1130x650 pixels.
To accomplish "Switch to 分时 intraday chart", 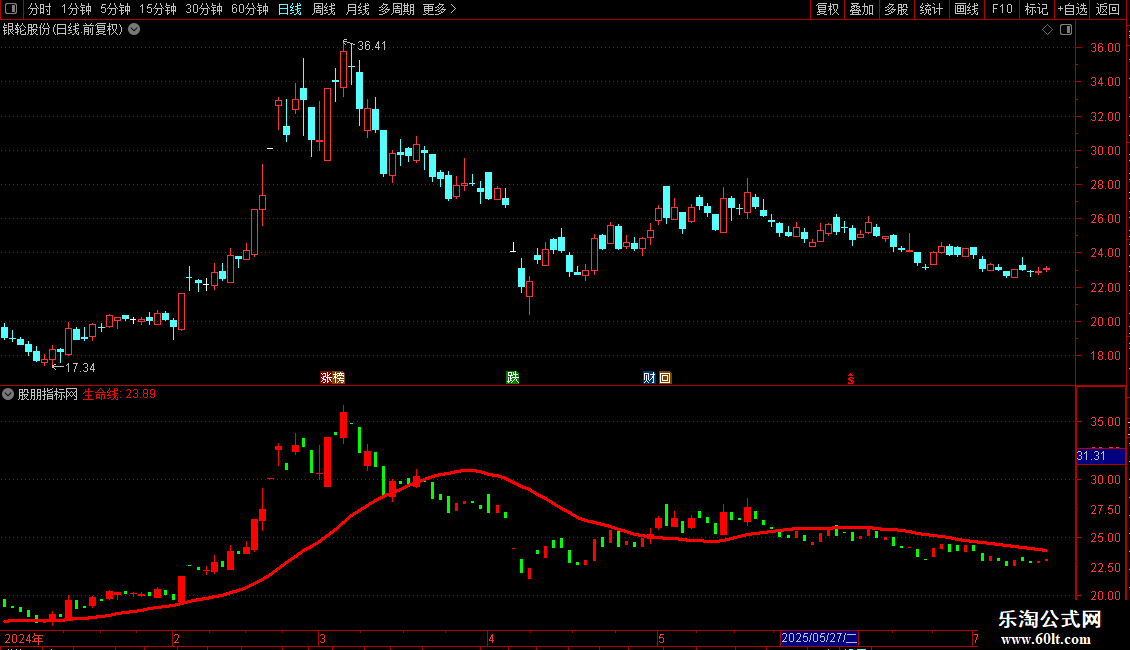I will click(x=40, y=9).
